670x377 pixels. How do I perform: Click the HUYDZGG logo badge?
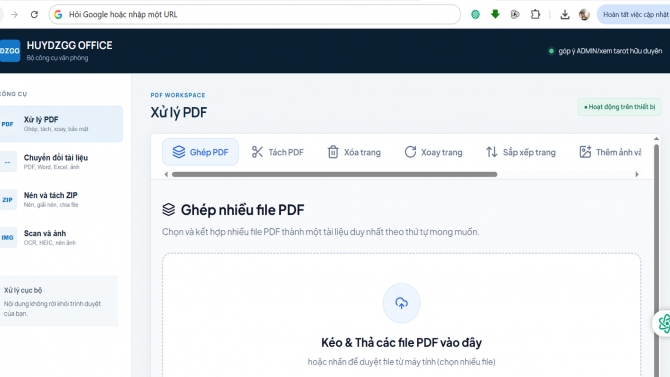click(x=10, y=50)
